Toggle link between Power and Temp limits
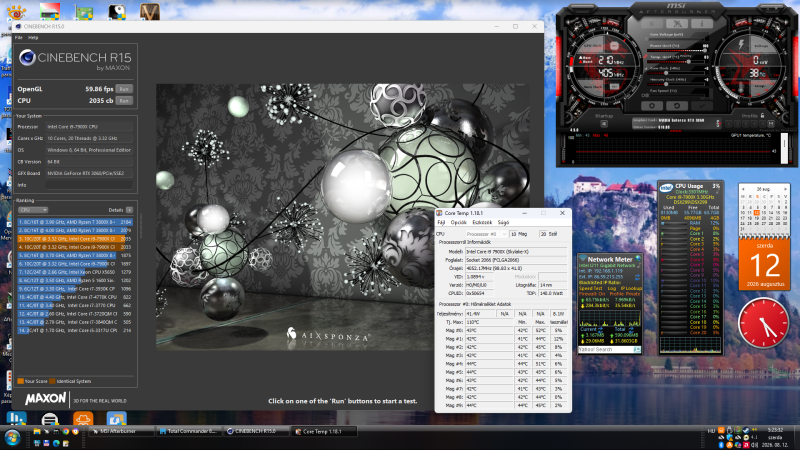Viewport: 800px width, 450px height. click(x=645, y=56)
